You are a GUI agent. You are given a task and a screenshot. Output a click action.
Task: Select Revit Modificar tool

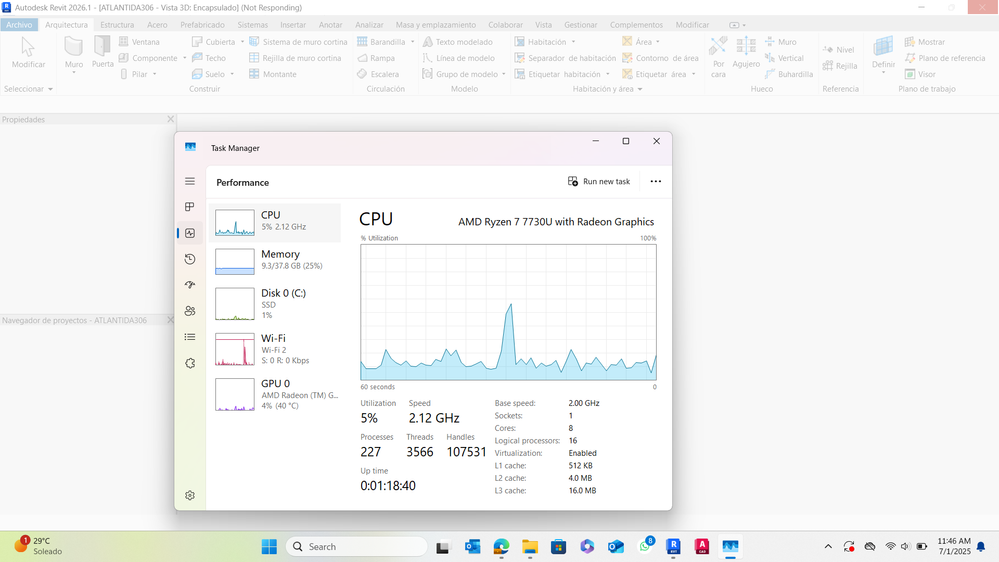(28, 52)
